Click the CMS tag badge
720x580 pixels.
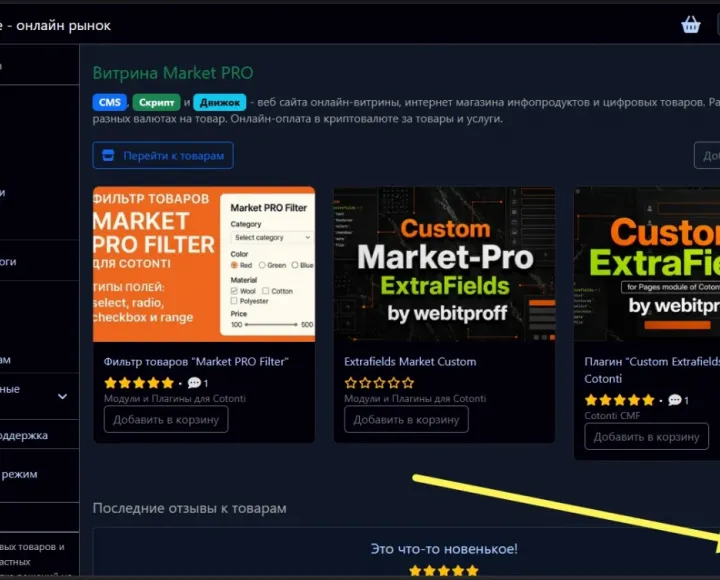point(110,102)
